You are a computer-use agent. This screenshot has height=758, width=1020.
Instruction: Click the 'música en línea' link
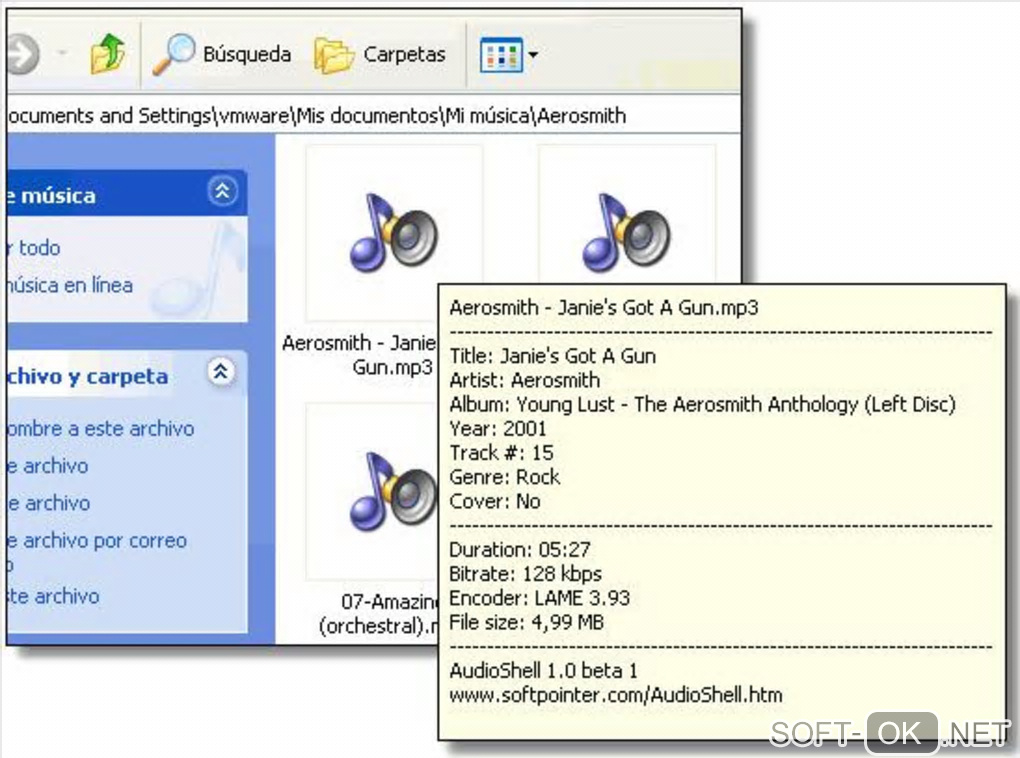[x=68, y=285]
